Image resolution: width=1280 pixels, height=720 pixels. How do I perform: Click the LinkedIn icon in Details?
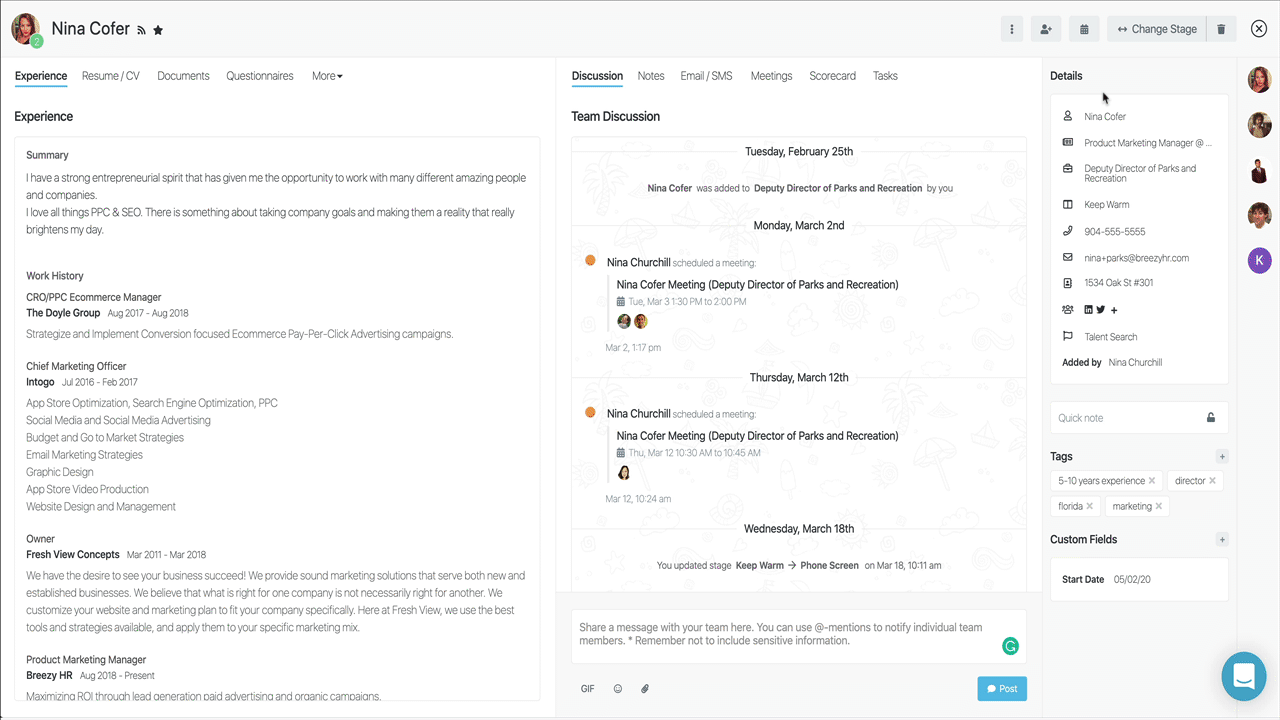pyautogui.click(x=1089, y=310)
